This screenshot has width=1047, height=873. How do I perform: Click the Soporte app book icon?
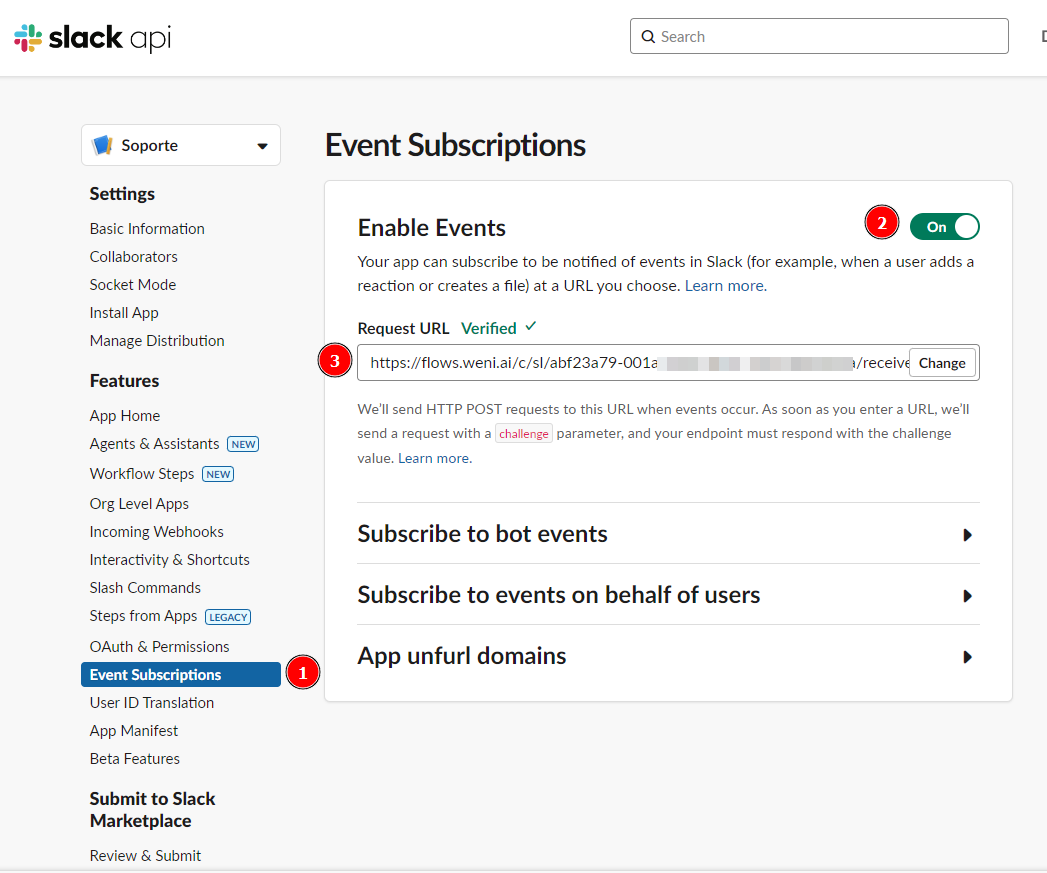pyautogui.click(x=102, y=146)
